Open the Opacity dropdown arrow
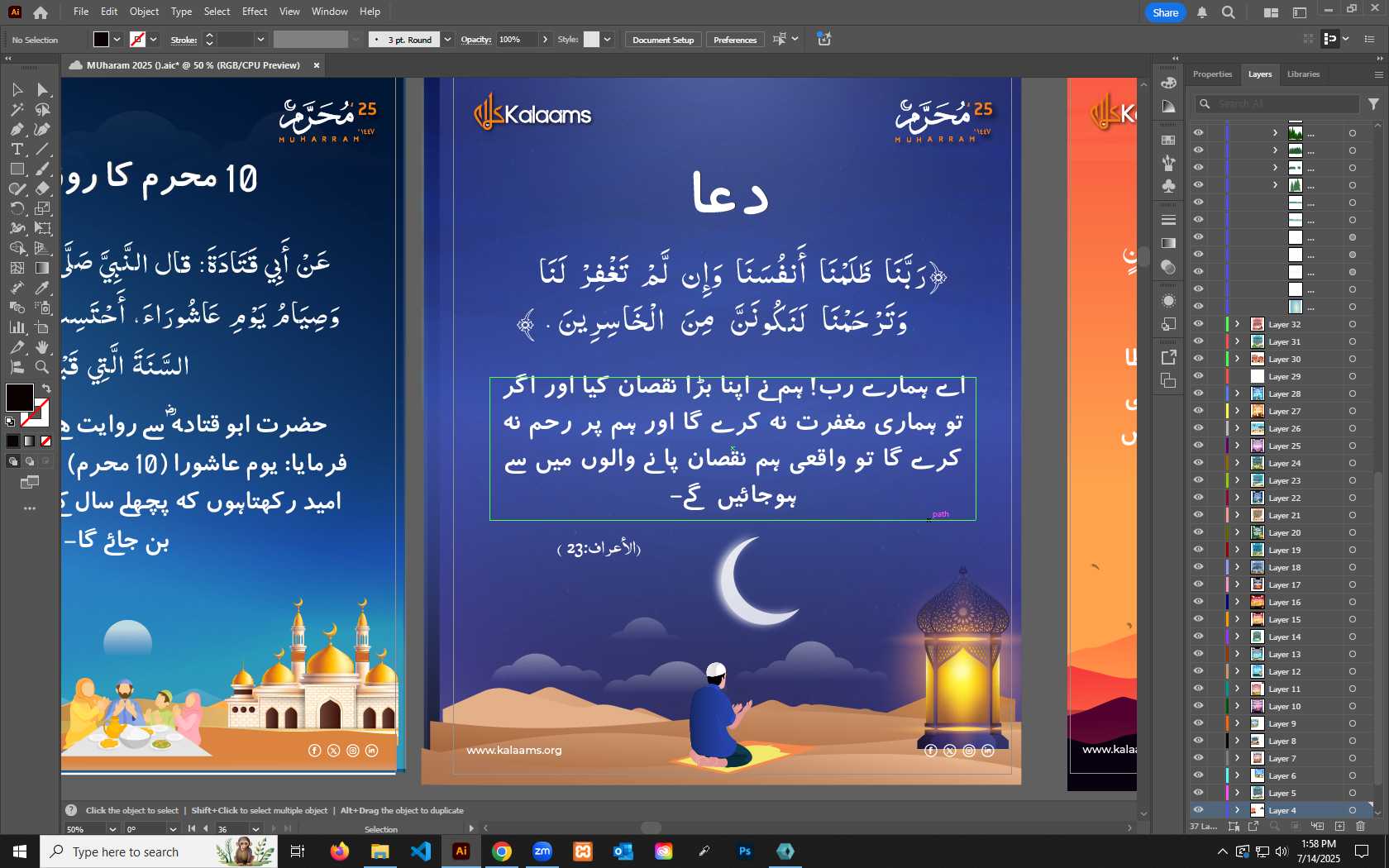1389x868 pixels. pos(545,40)
